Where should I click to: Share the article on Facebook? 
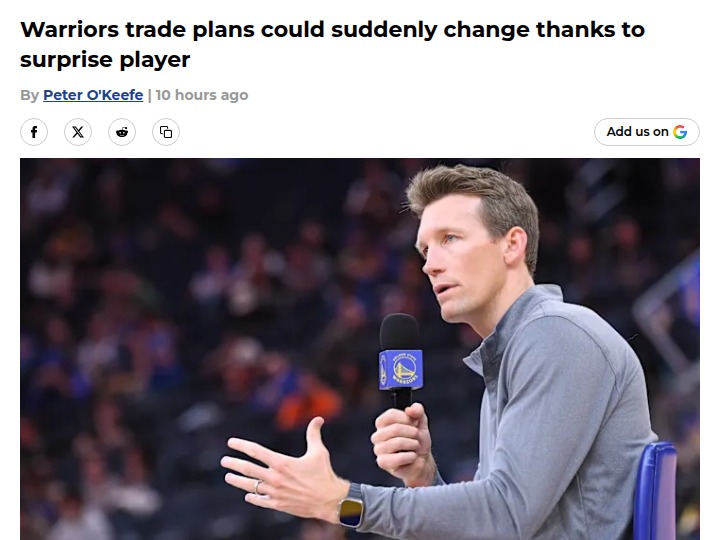(34, 132)
